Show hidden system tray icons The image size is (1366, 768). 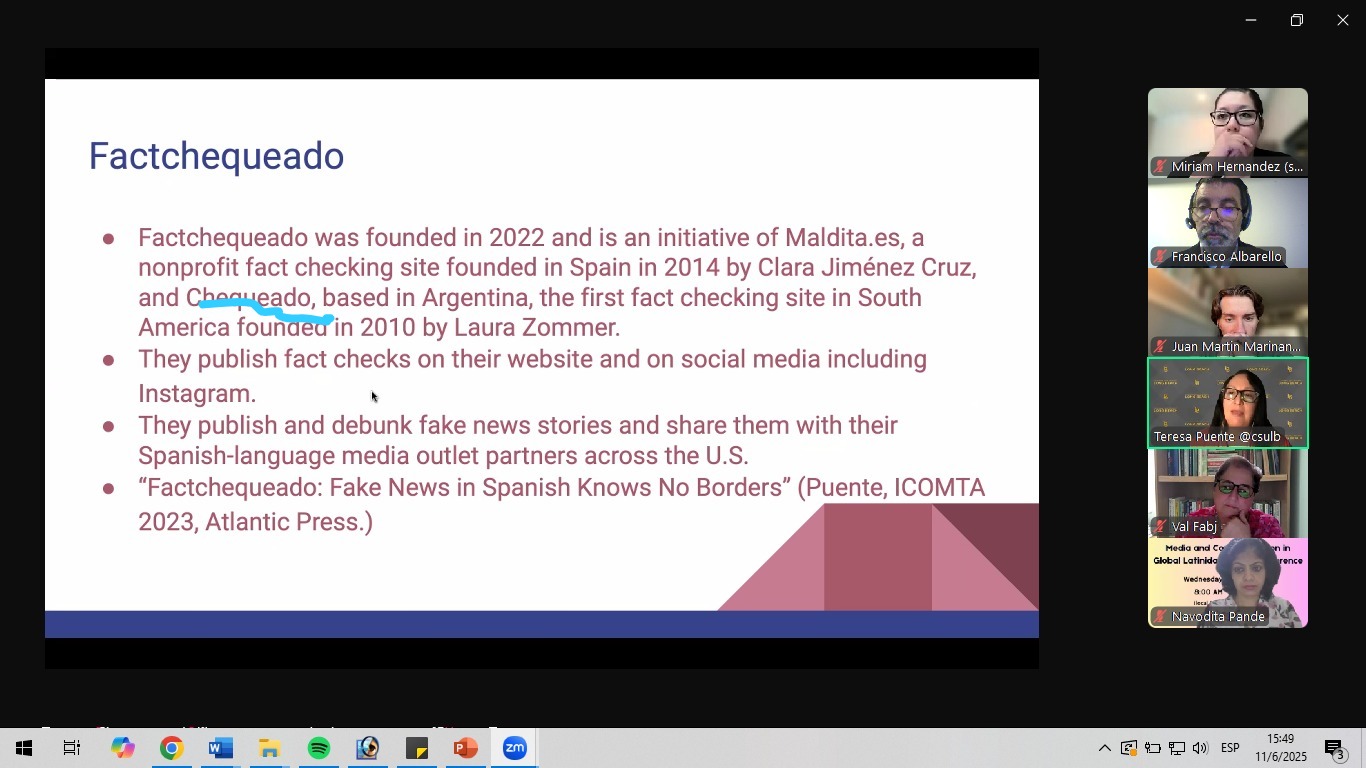[x=1104, y=748]
